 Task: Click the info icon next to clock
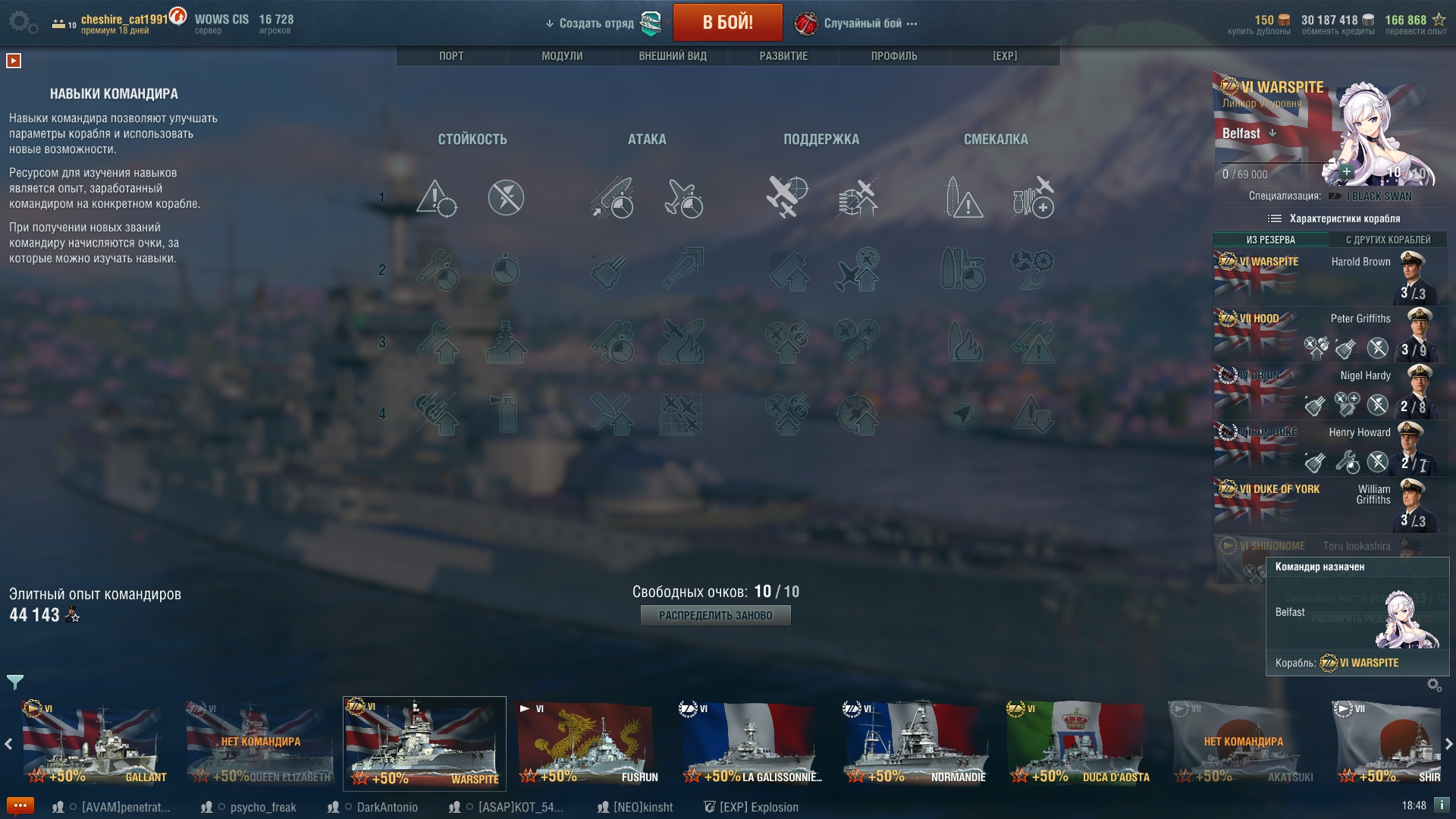[x=1442, y=805]
